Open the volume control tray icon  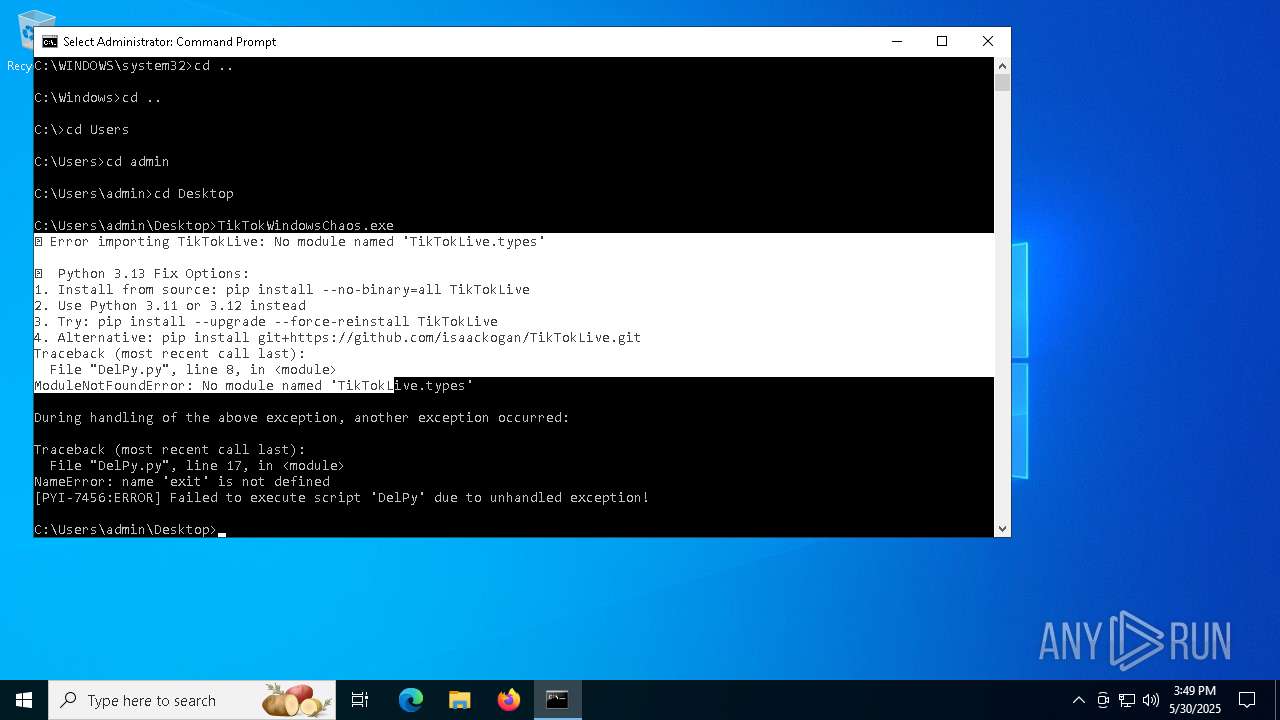pos(1151,700)
